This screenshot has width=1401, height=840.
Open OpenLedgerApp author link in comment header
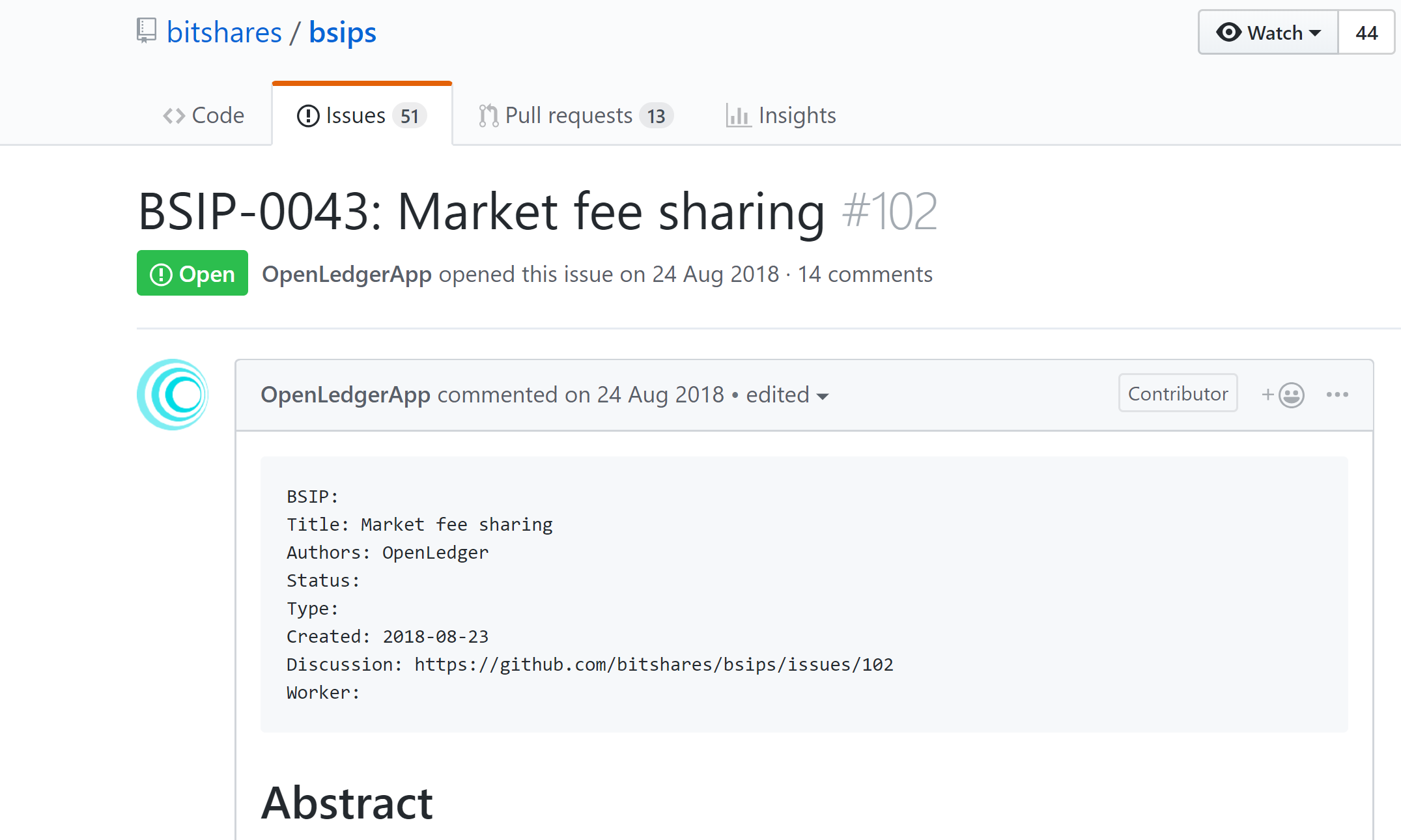tap(345, 395)
